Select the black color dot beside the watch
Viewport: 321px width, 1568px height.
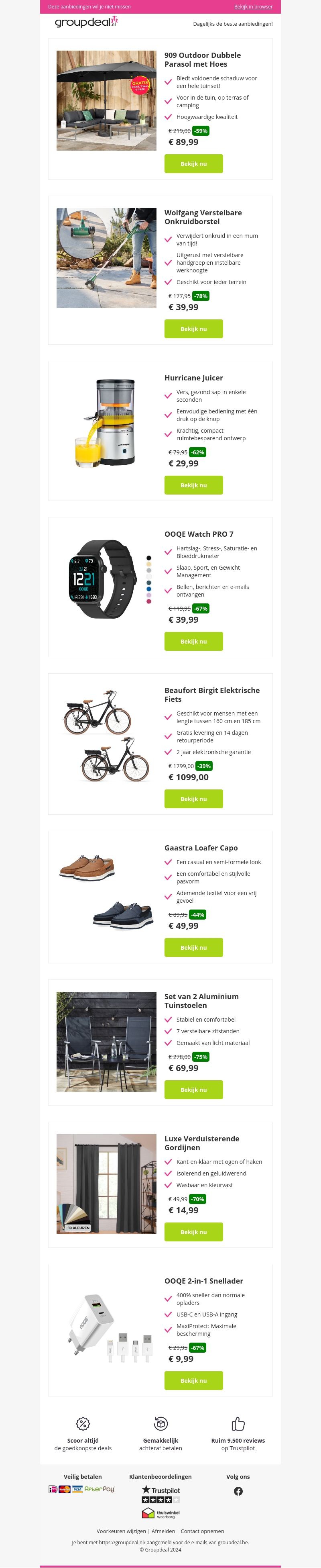(149, 558)
